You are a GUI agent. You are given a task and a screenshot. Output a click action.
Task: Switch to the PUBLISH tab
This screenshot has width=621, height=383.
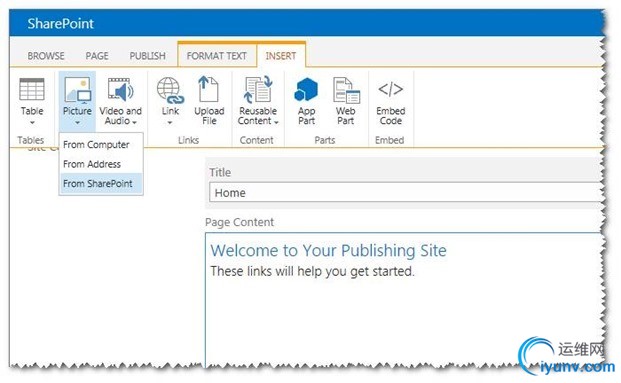[147, 56]
